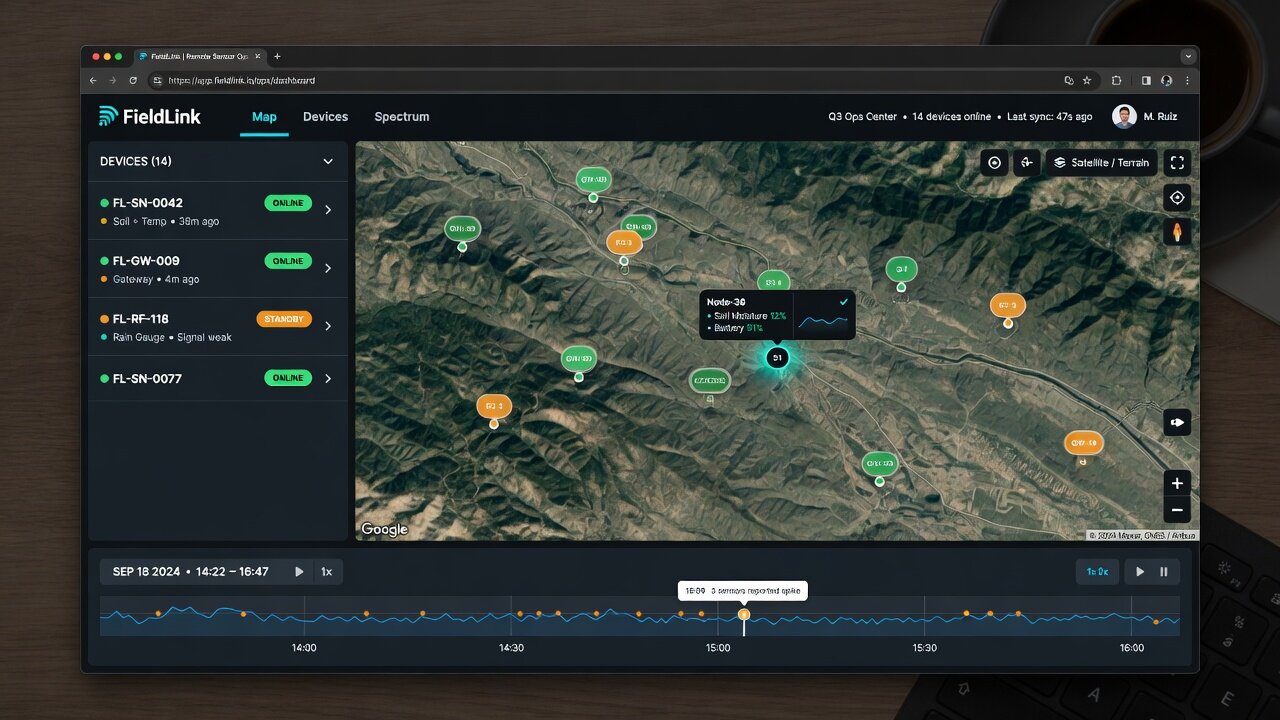Click the FieldLink logo
Image resolution: width=1280 pixels, height=720 pixels.
[150, 116]
